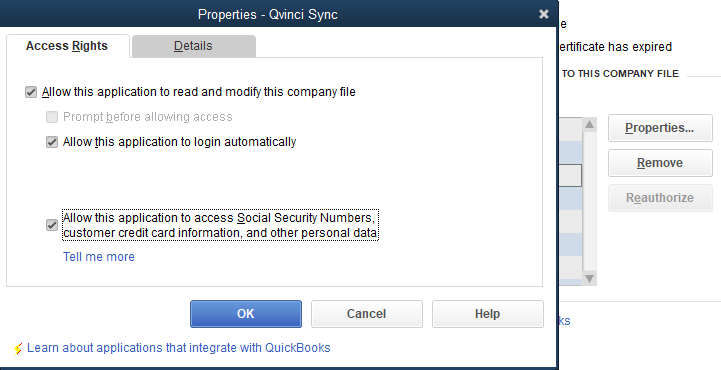Open Learn about applications that integrate with QuickBooks
The height and width of the screenshot is (370, 721).
coord(178,347)
